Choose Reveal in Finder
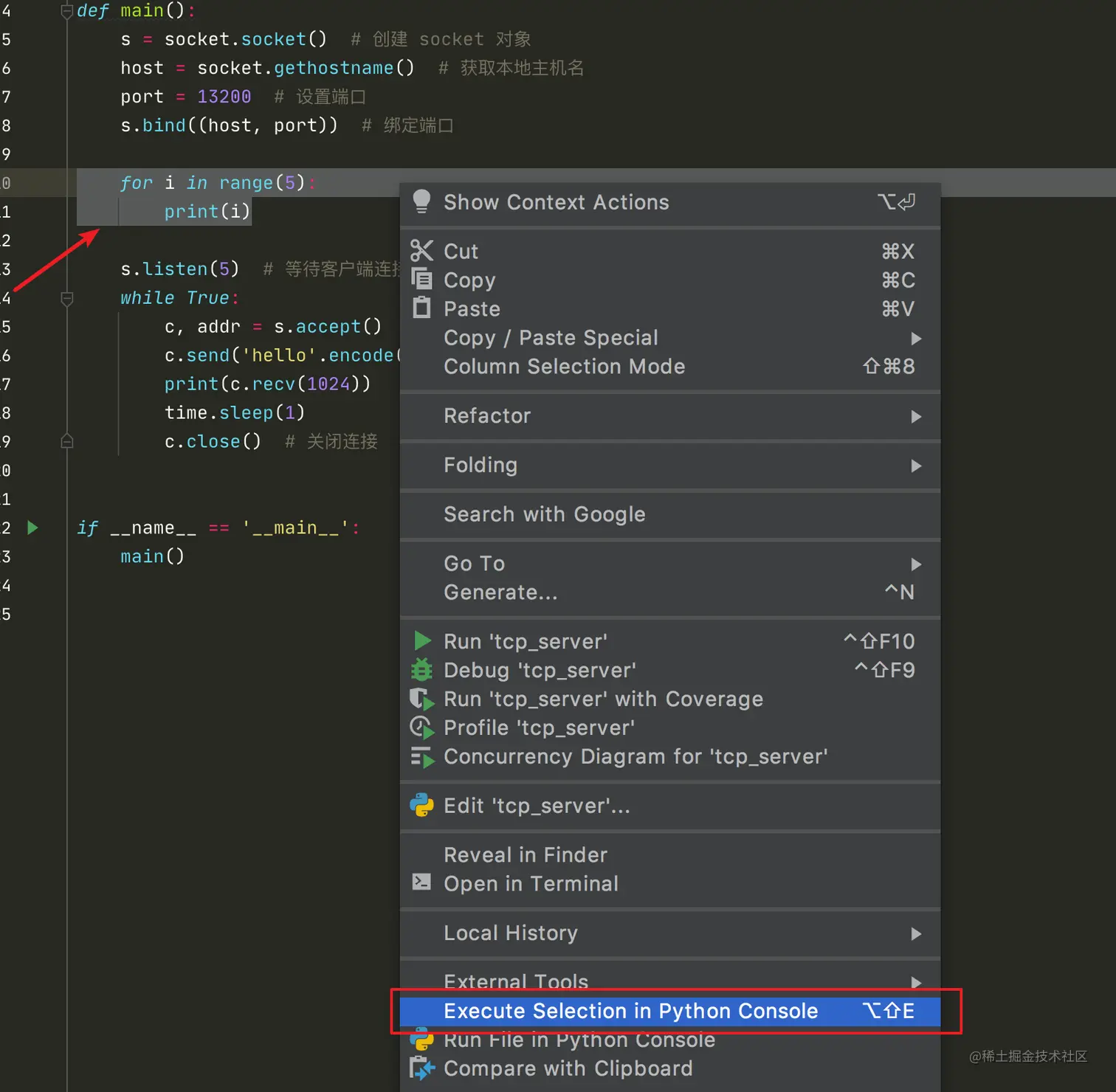Screen dimensions: 1116x1092 pyautogui.click(x=670, y=854)
